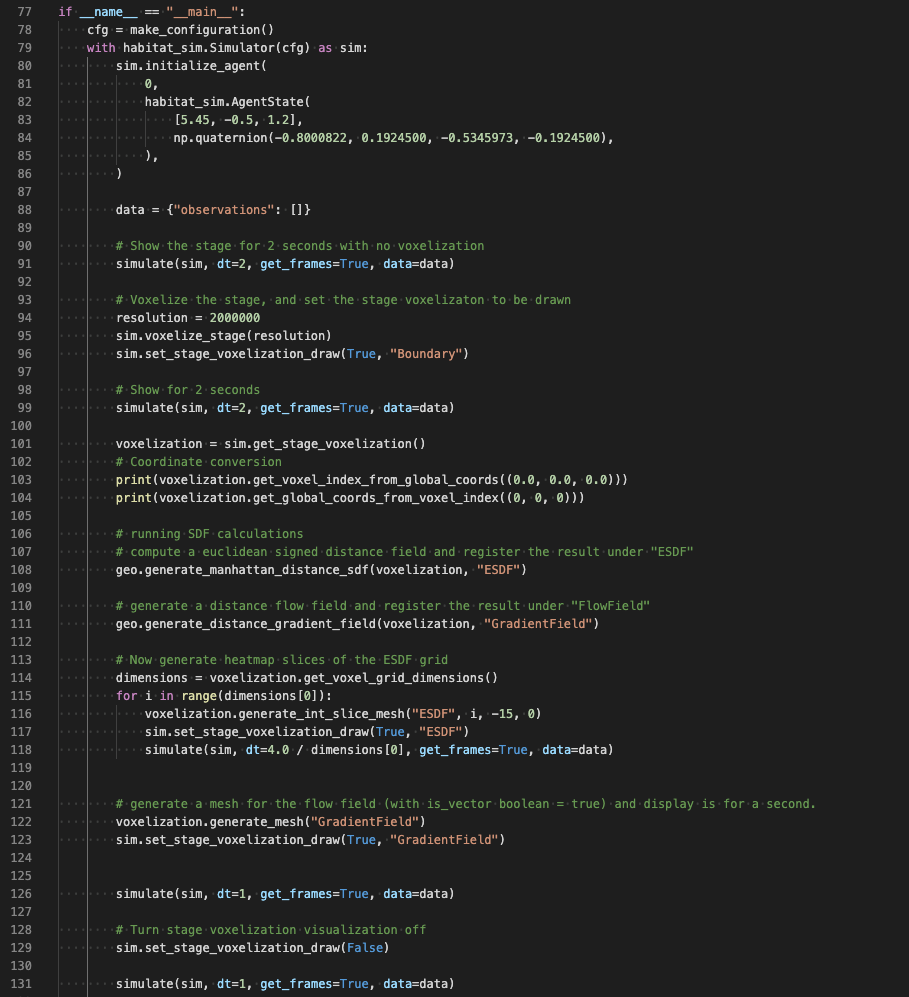This screenshot has width=909, height=997.
Task: Click the '"observations"' string literal
Action: click(224, 210)
